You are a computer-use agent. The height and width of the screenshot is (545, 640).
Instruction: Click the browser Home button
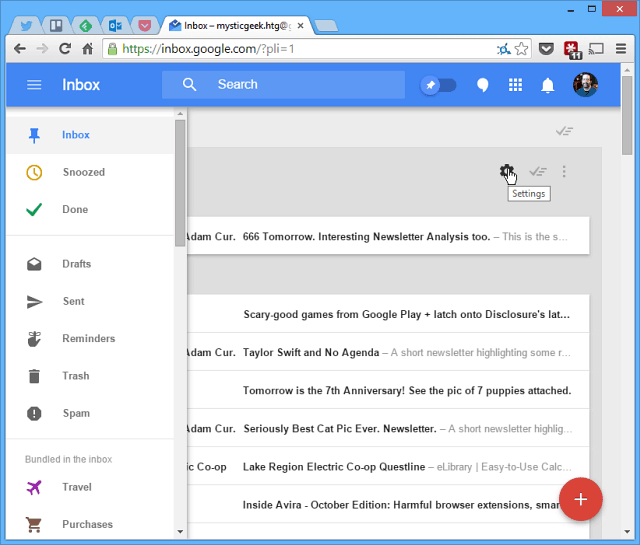pos(87,49)
